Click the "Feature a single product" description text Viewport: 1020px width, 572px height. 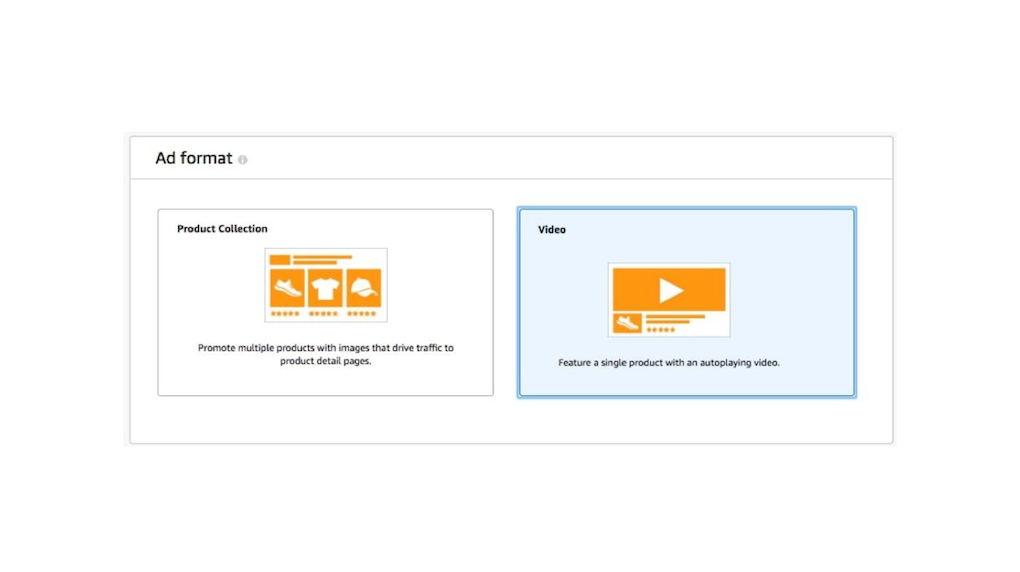pyautogui.click(x=668, y=363)
